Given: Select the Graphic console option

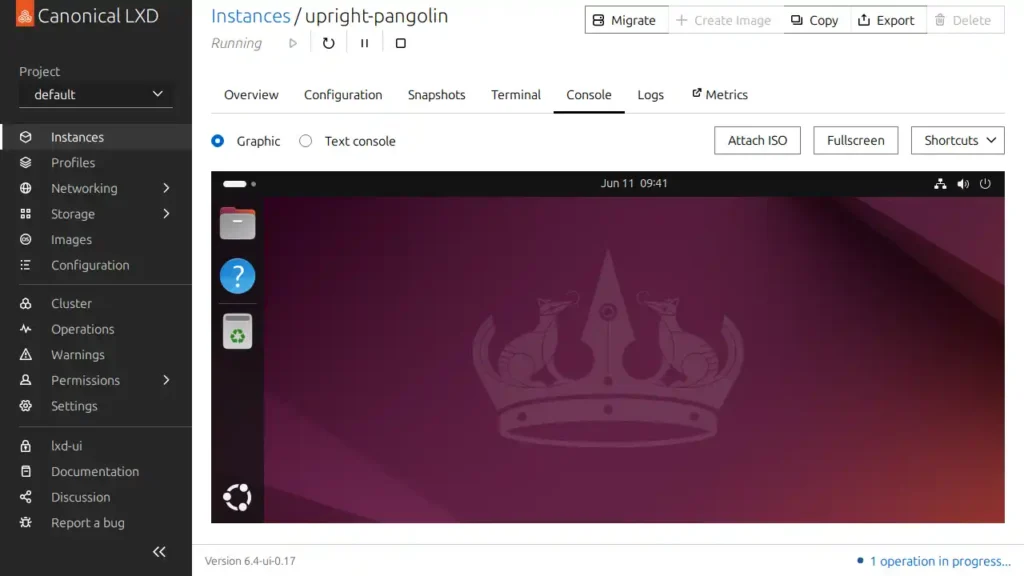Looking at the screenshot, I should click(217, 141).
